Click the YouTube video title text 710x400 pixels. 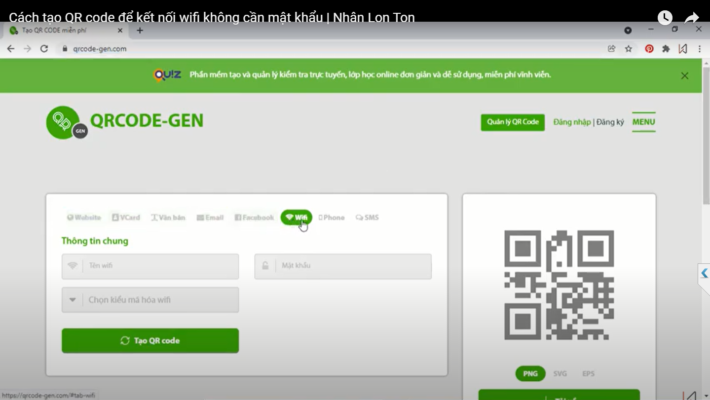pyautogui.click(x=211, y=17)
